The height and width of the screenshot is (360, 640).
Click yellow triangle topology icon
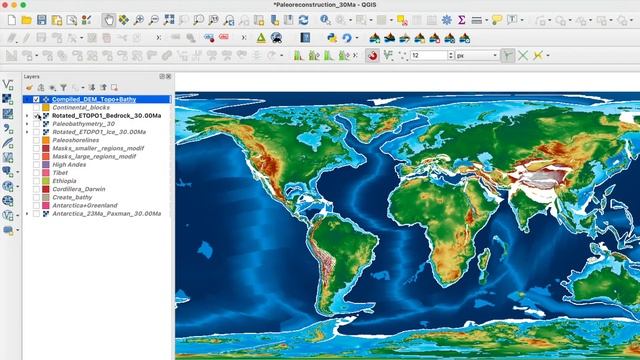pos(261,38)
